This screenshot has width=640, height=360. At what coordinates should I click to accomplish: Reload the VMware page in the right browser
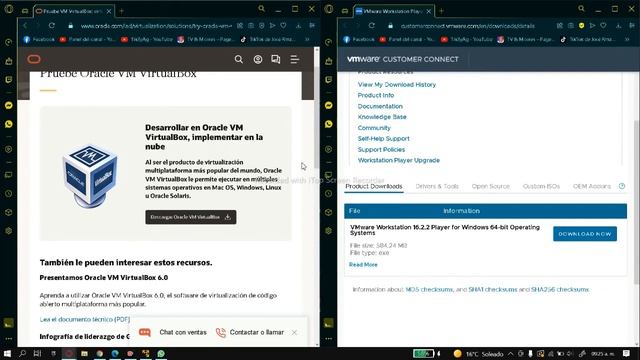(371, 25)
